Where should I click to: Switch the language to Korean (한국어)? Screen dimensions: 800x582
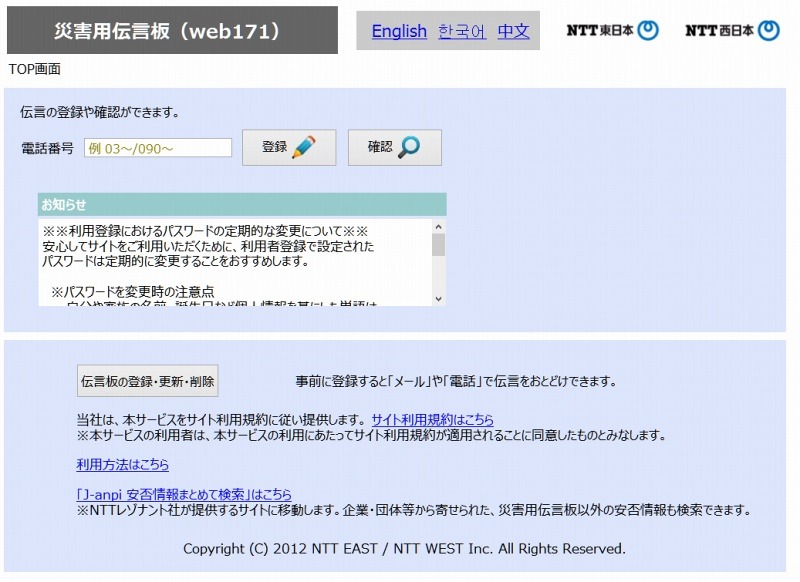click(462, 31)
